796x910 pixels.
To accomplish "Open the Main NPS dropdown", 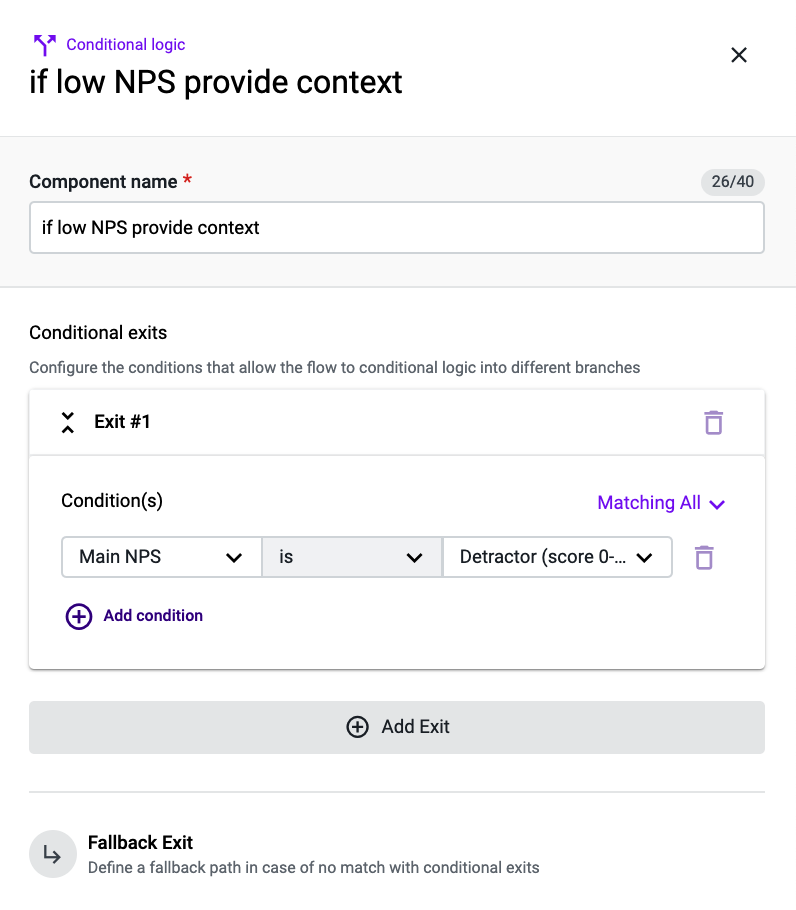I will pos(161,557).
